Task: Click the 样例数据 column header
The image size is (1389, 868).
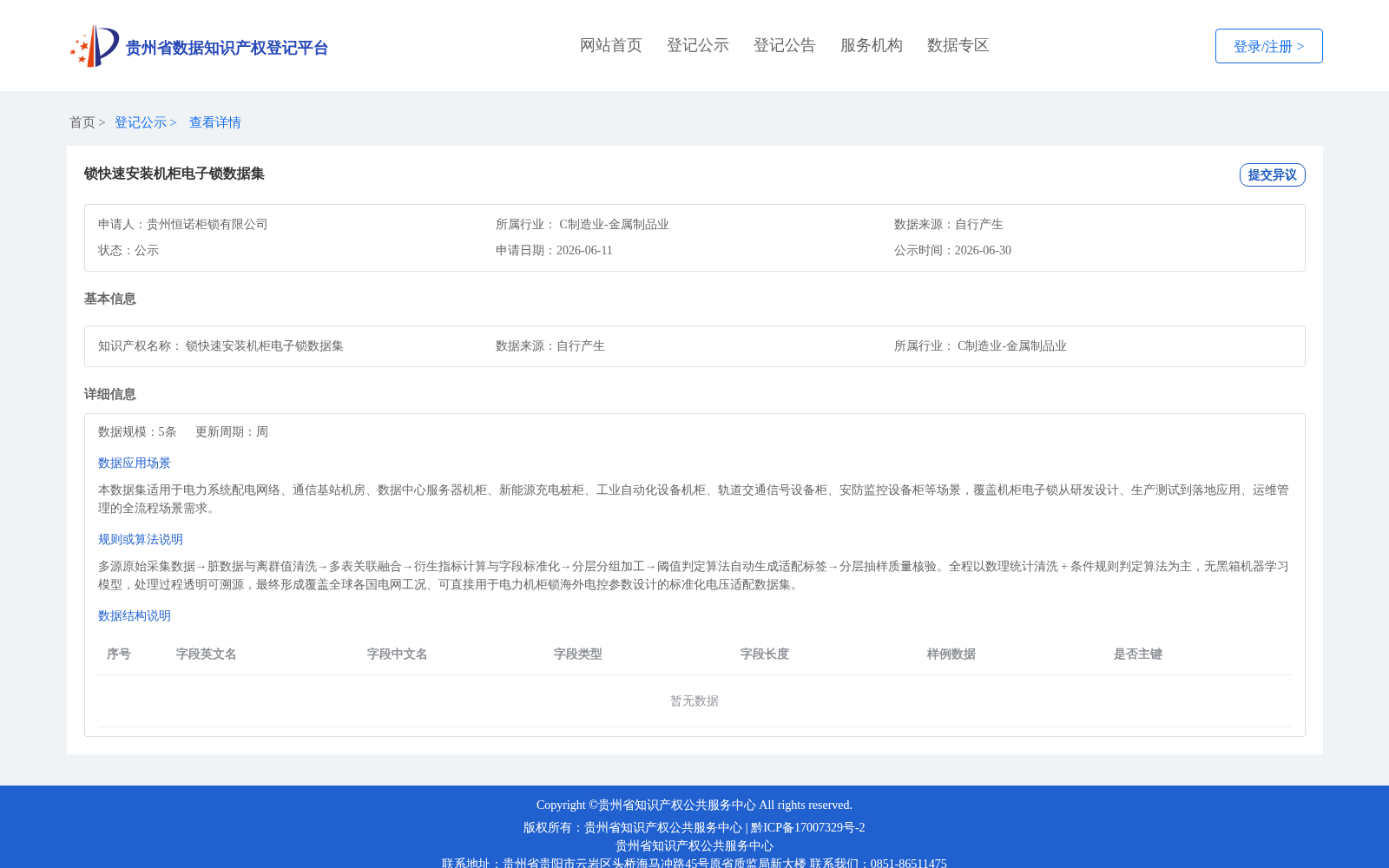Action: click(951, 654)
